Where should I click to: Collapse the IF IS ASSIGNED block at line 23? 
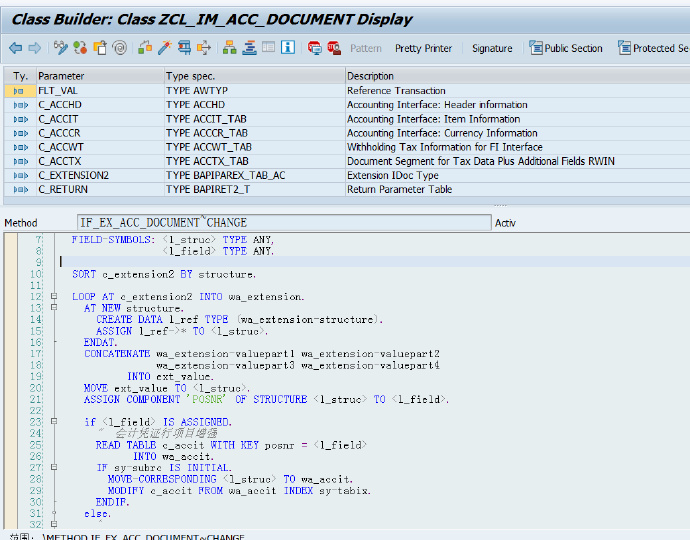point(54,421)
